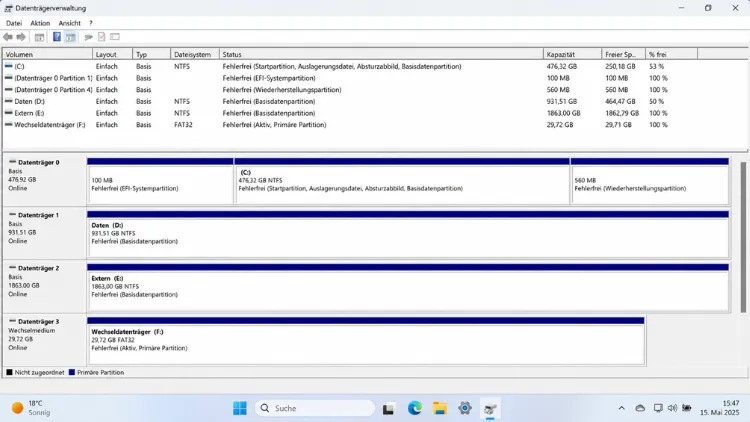Viewport: 750px width, 422px height.
Task: Click the view settings toolbar icon
Action: (x=115, y=37)
